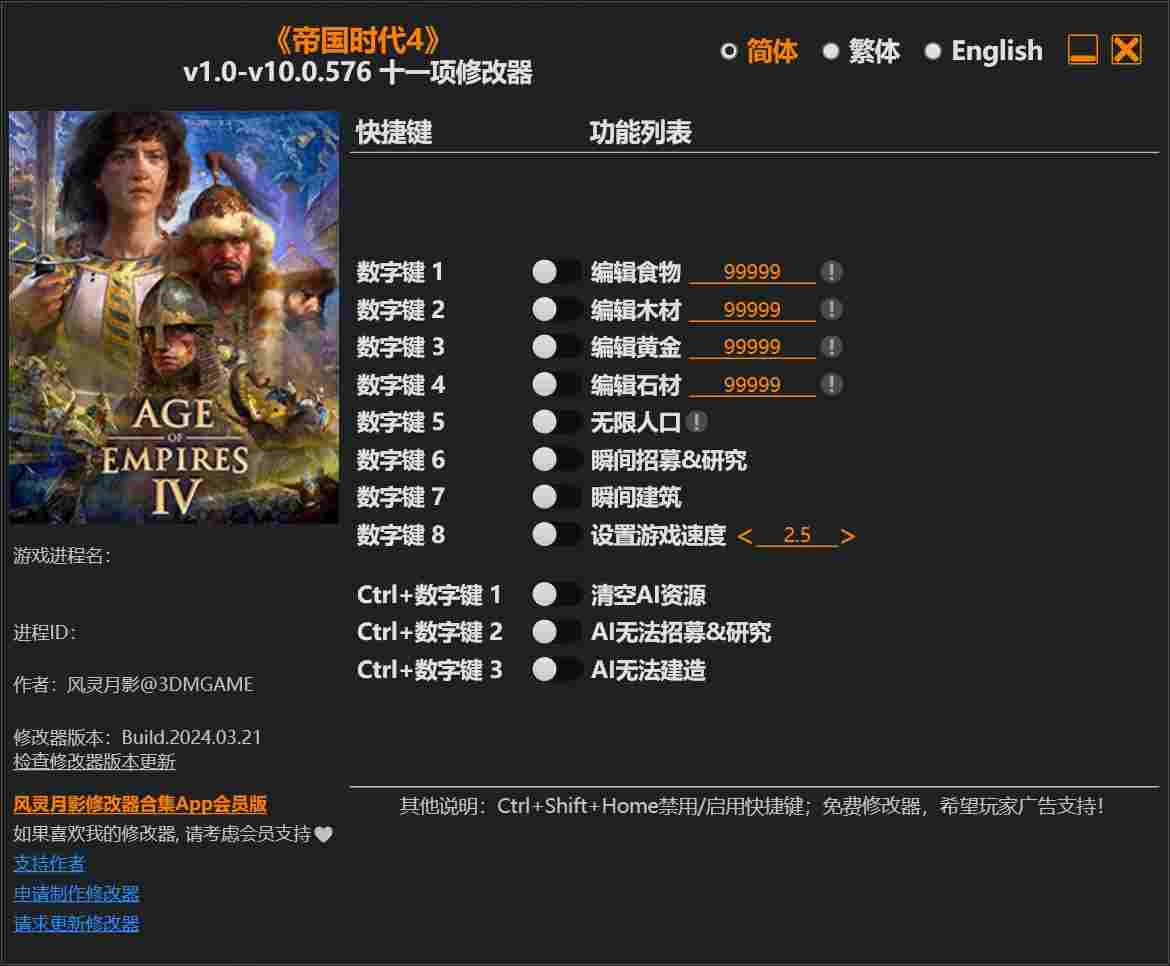This screenshot has height=966, width=1170.
Task: Toggle the AI无法建造 switch
Action: [x=556, y=670]
